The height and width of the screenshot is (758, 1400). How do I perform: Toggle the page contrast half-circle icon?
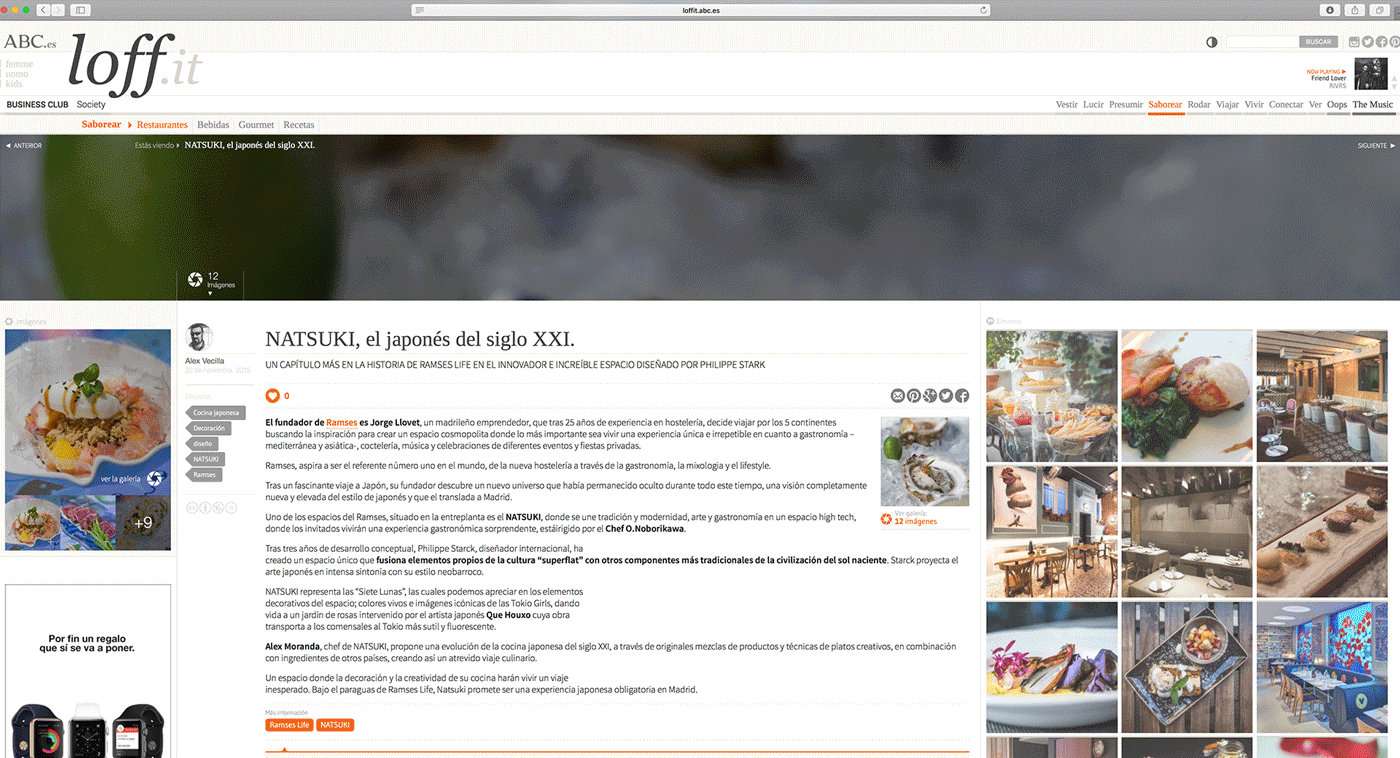[1212, 42]
